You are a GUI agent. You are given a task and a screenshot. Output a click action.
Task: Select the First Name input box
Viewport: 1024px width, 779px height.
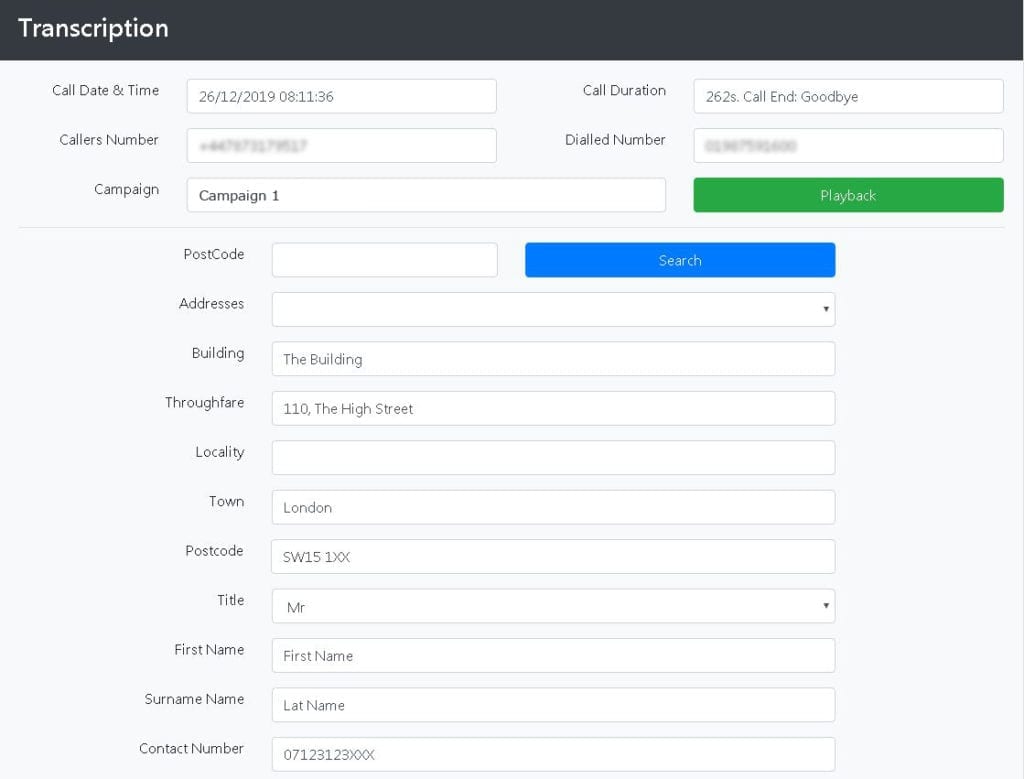(x=552, y=655)
